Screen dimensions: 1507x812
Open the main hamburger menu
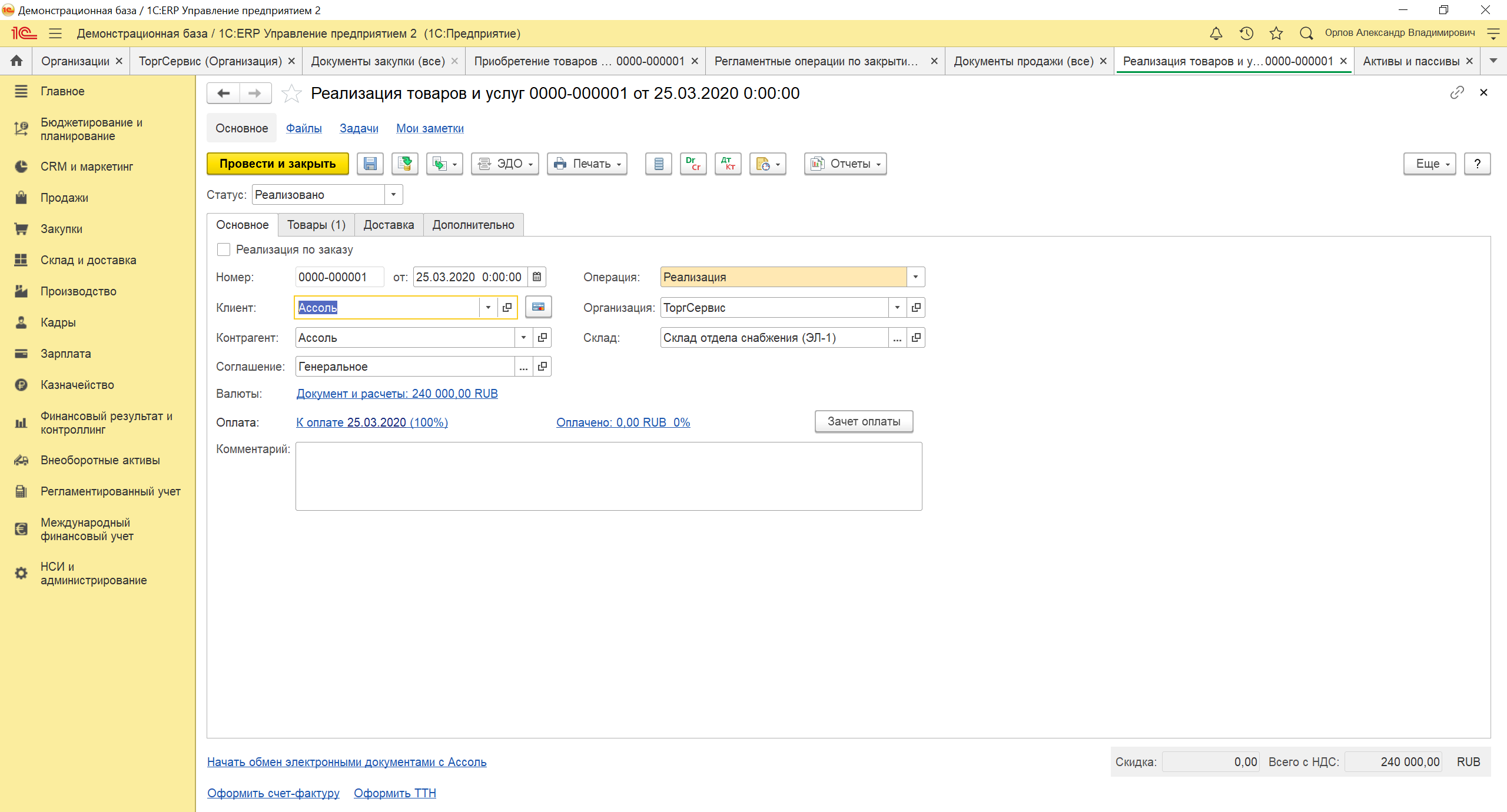click(x=55, y=34)
